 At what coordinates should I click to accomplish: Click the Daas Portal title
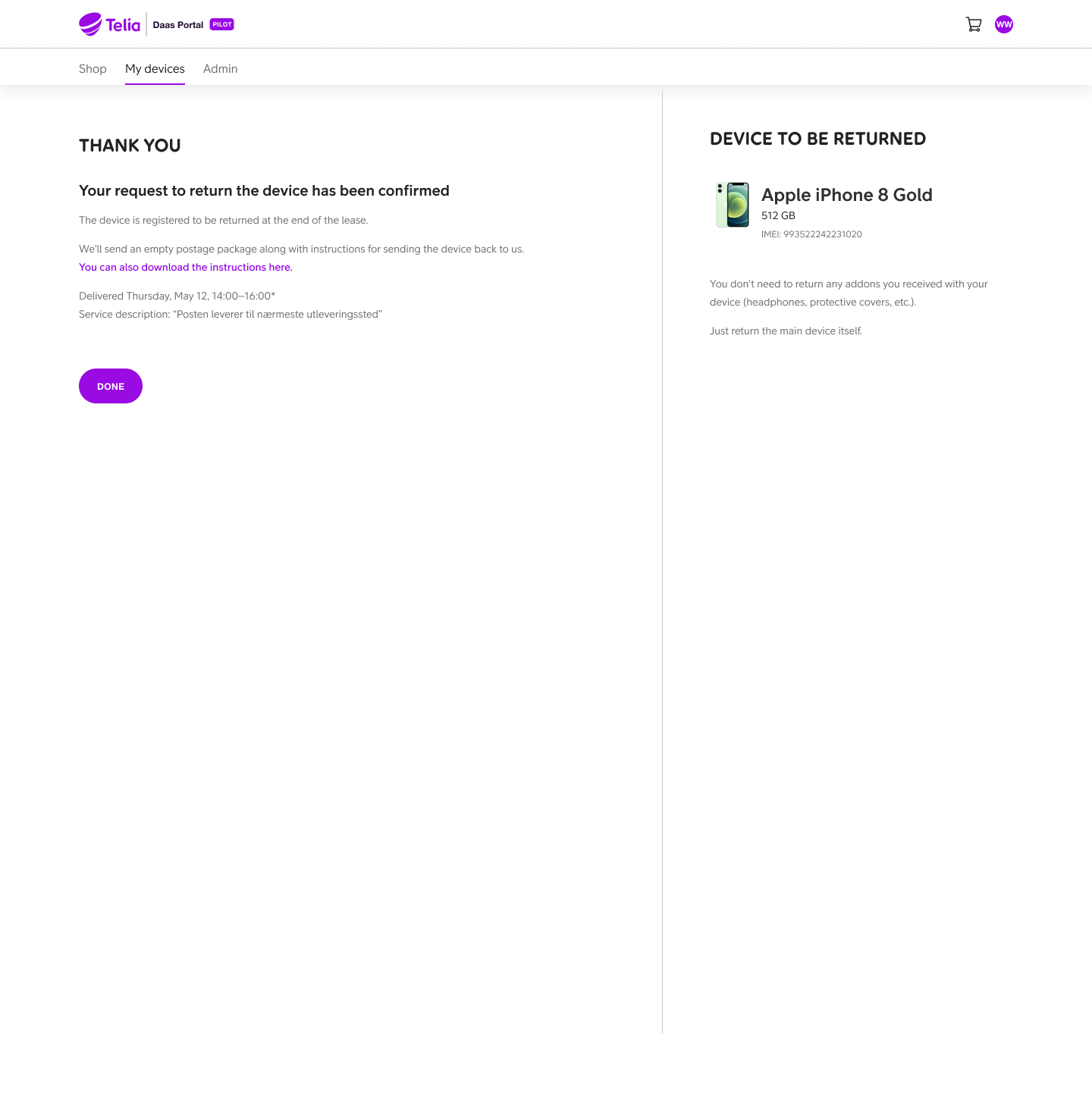[178, 24]
